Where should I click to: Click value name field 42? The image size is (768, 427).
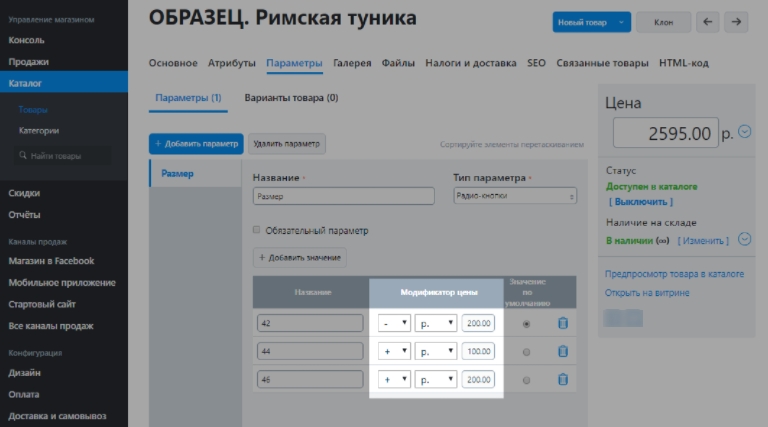point(310,323)
